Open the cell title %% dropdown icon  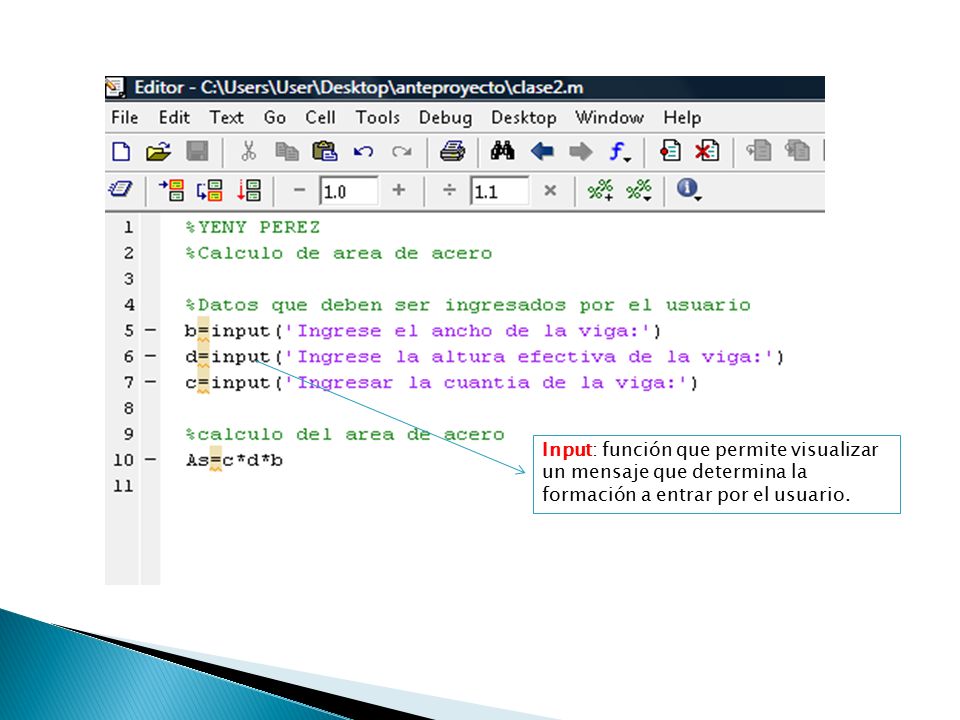coord(639,190)
